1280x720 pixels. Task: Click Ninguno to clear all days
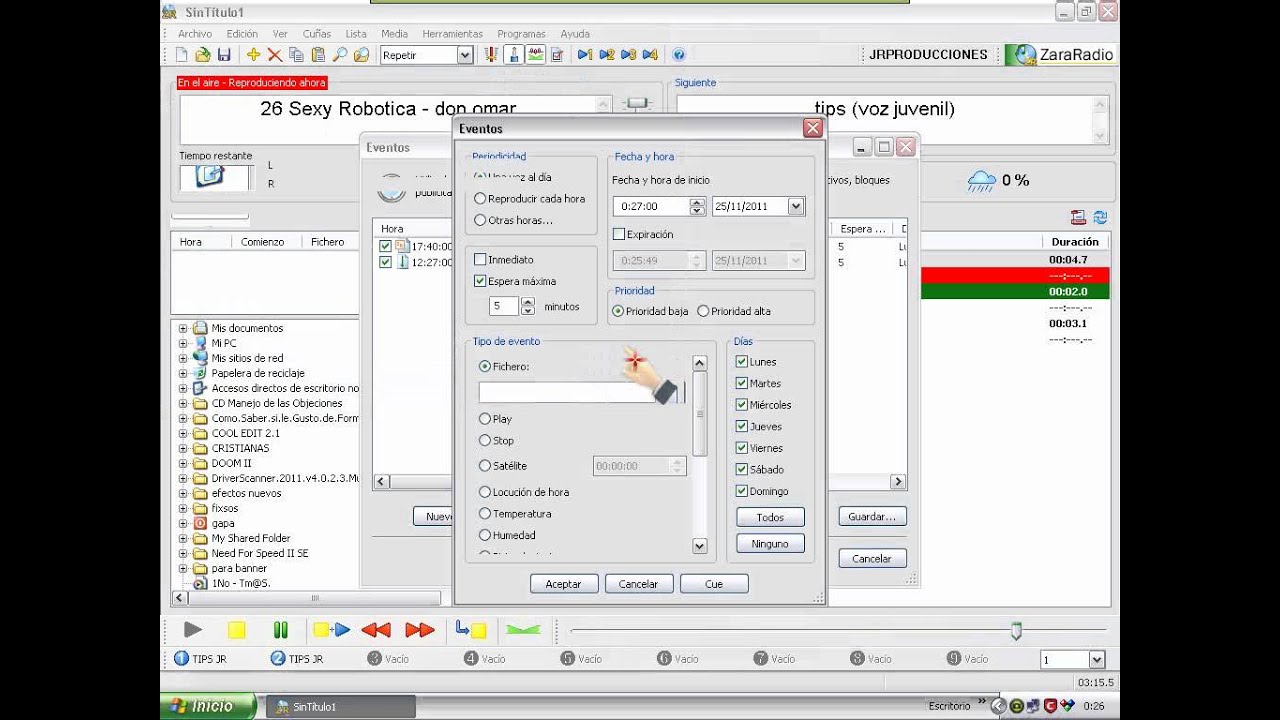[770, 544]
